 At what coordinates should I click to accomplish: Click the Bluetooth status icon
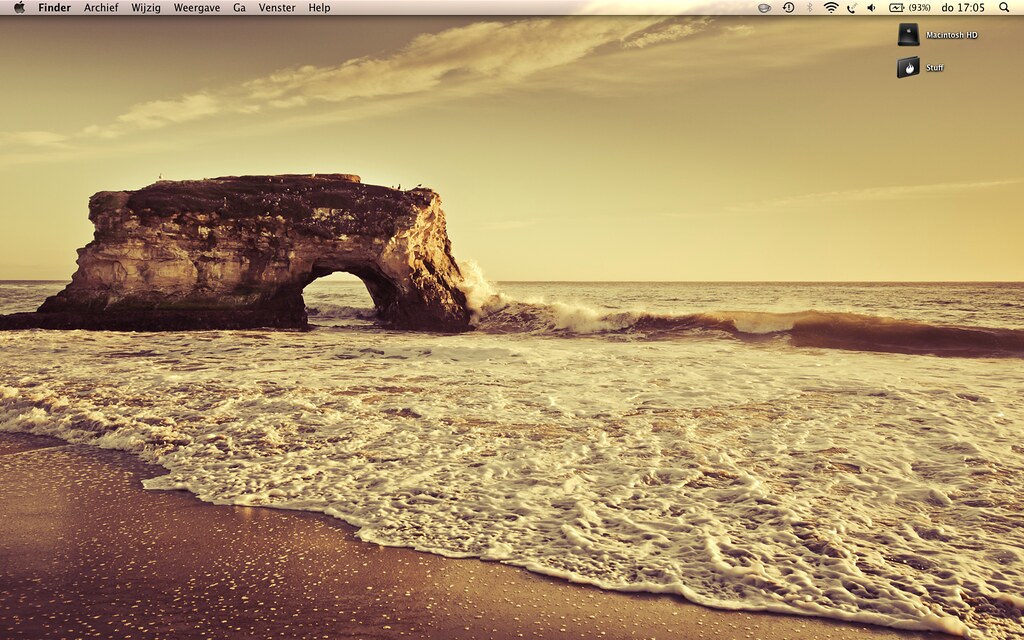tap(809, 8)
